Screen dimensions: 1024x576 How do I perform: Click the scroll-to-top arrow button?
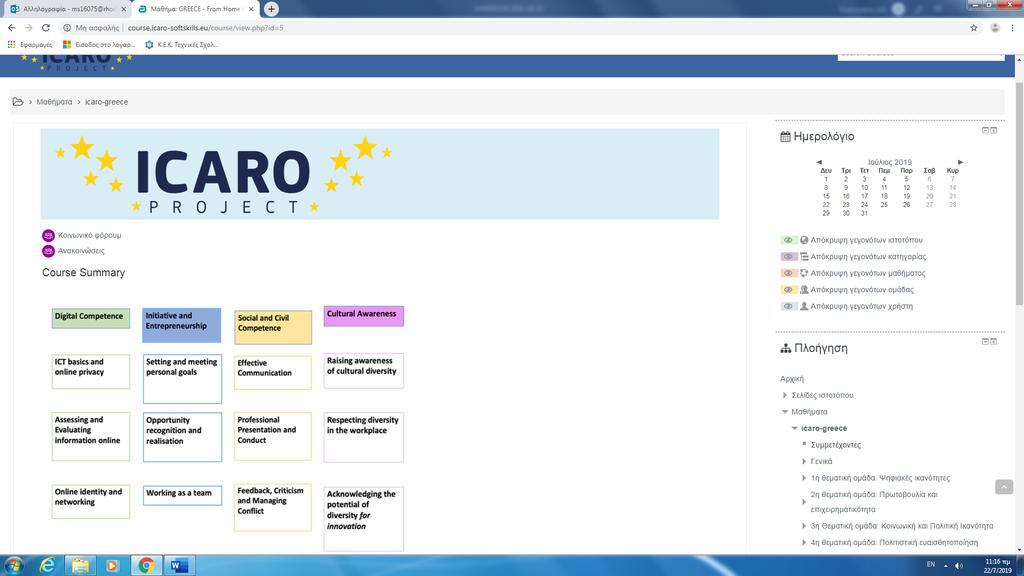(1004, 487)
